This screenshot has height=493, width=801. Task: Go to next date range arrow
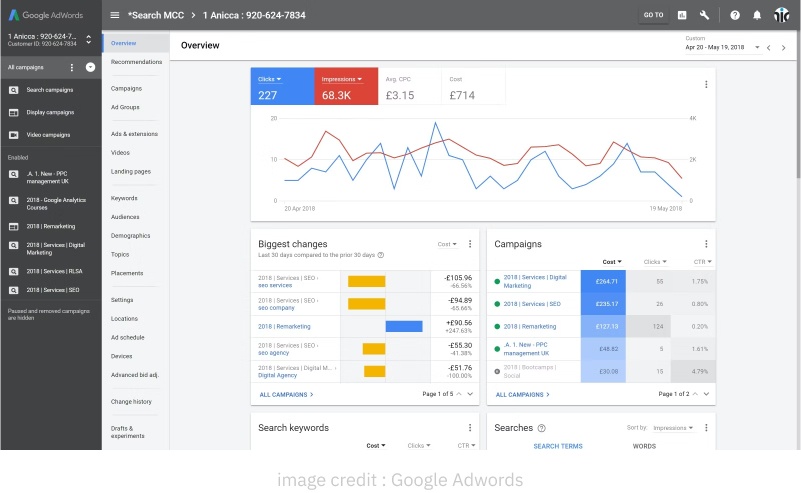tap(784, 48)
